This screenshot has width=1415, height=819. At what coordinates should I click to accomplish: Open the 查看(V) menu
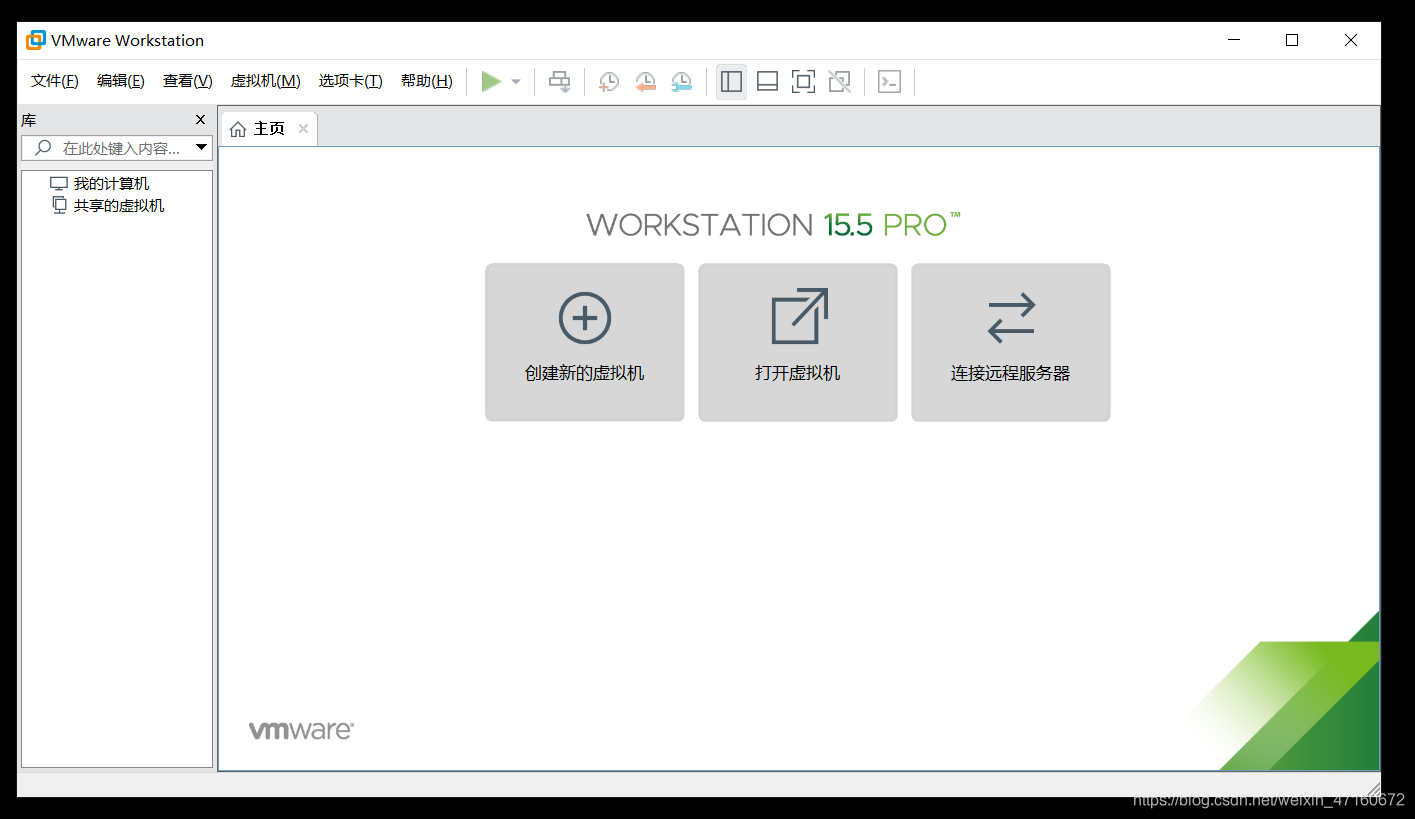(x=188, y=81)
